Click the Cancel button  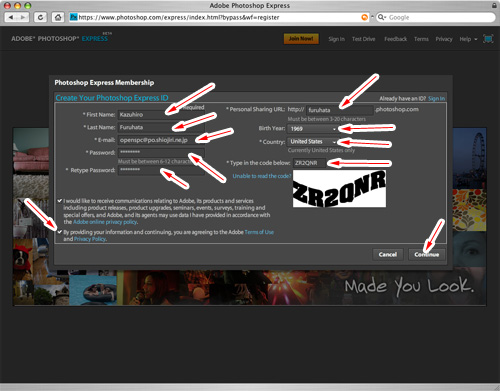point(388,254)
